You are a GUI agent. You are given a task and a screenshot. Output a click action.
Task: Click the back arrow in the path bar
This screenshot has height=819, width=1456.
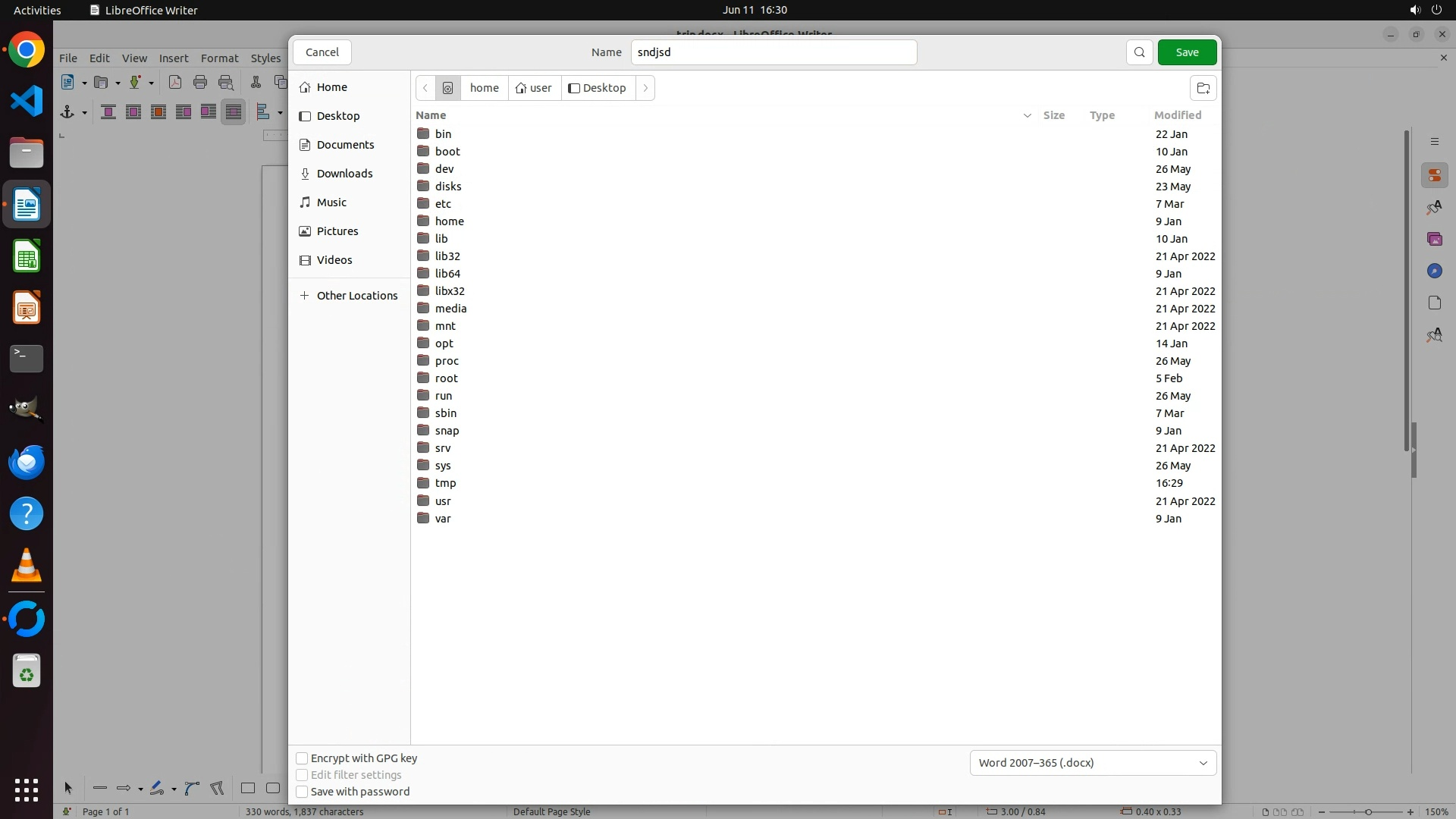click(x=425, y=88)
